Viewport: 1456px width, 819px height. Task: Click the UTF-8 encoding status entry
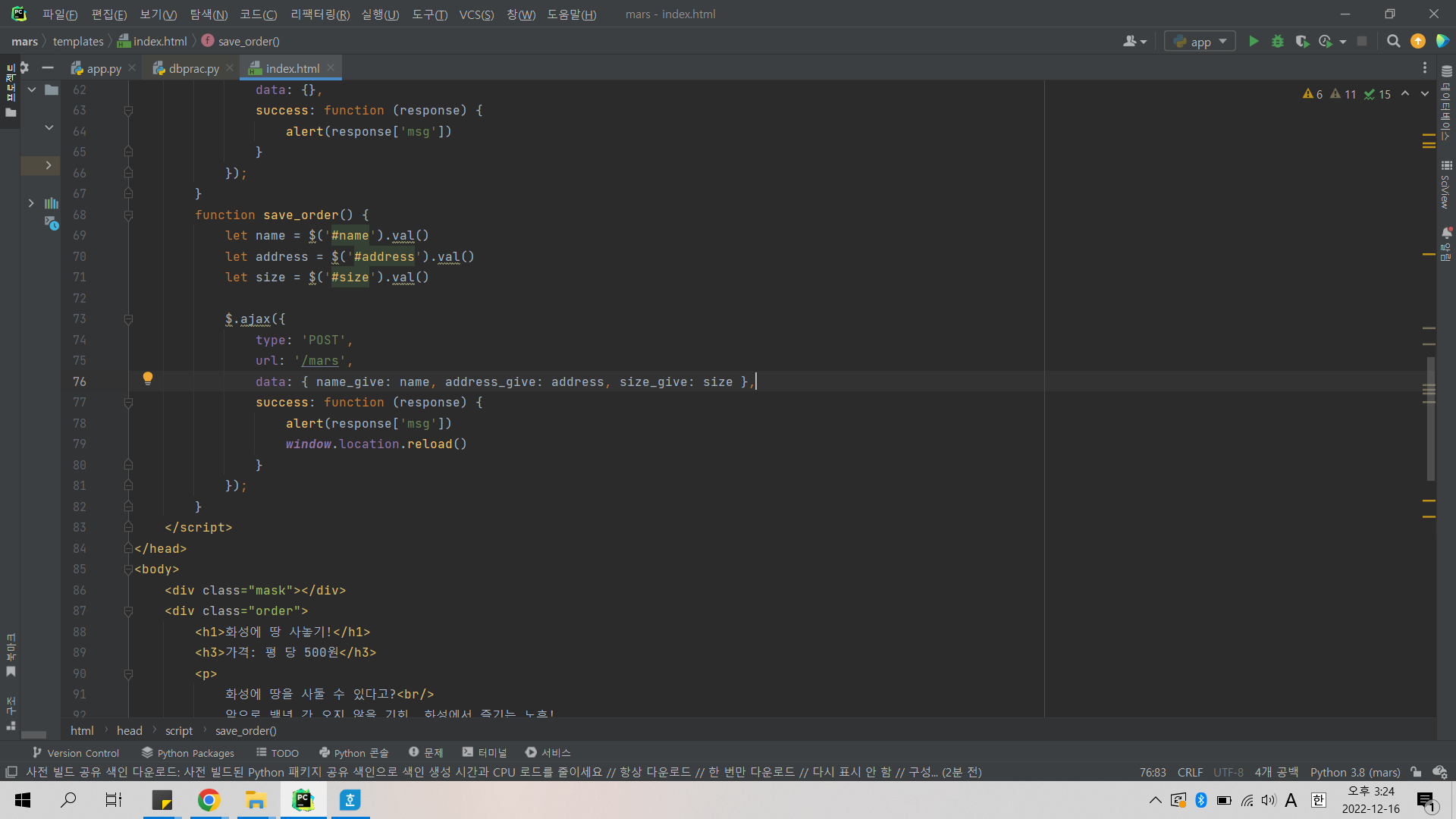[1228, 772]
